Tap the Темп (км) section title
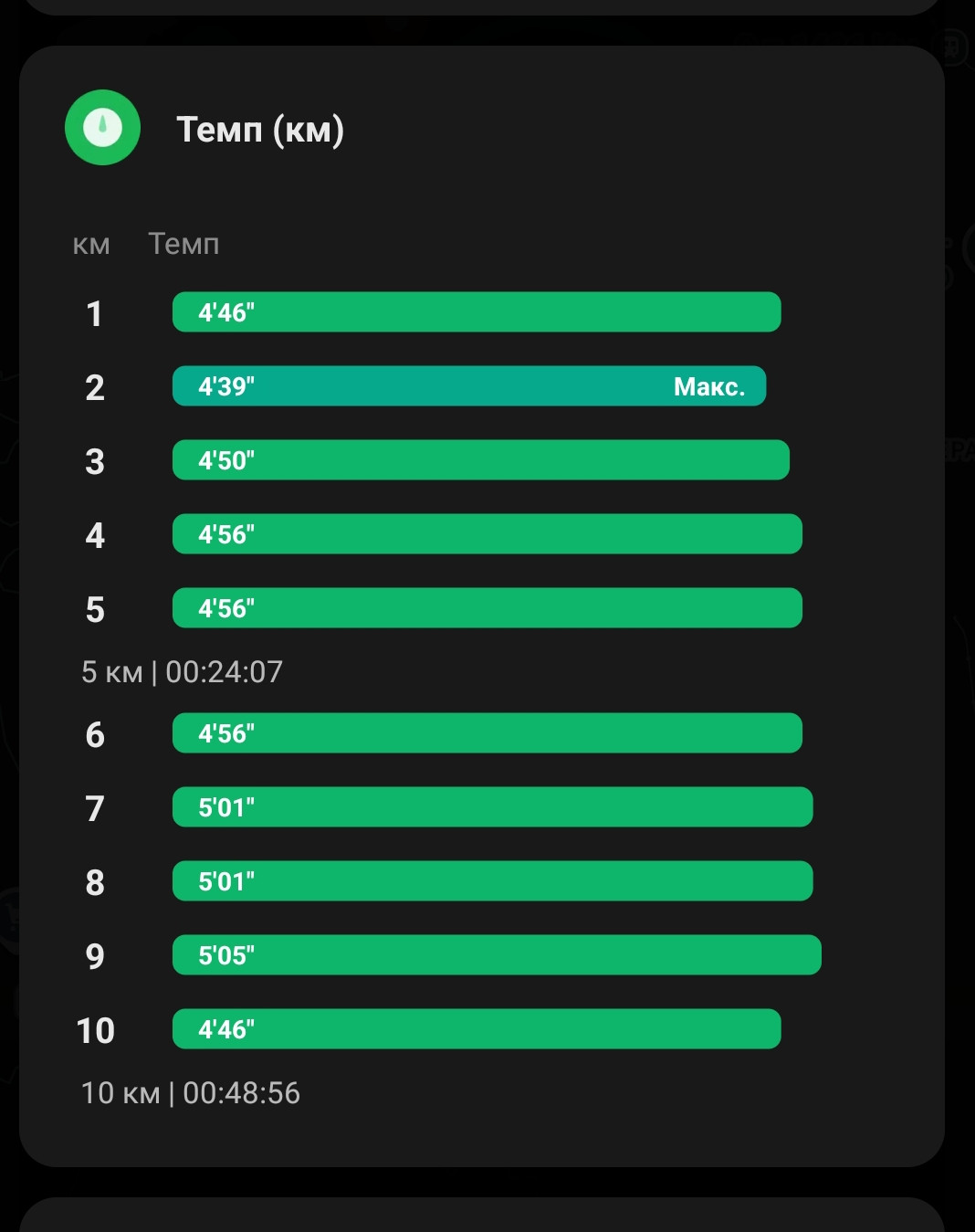 (x=260, y=130)
